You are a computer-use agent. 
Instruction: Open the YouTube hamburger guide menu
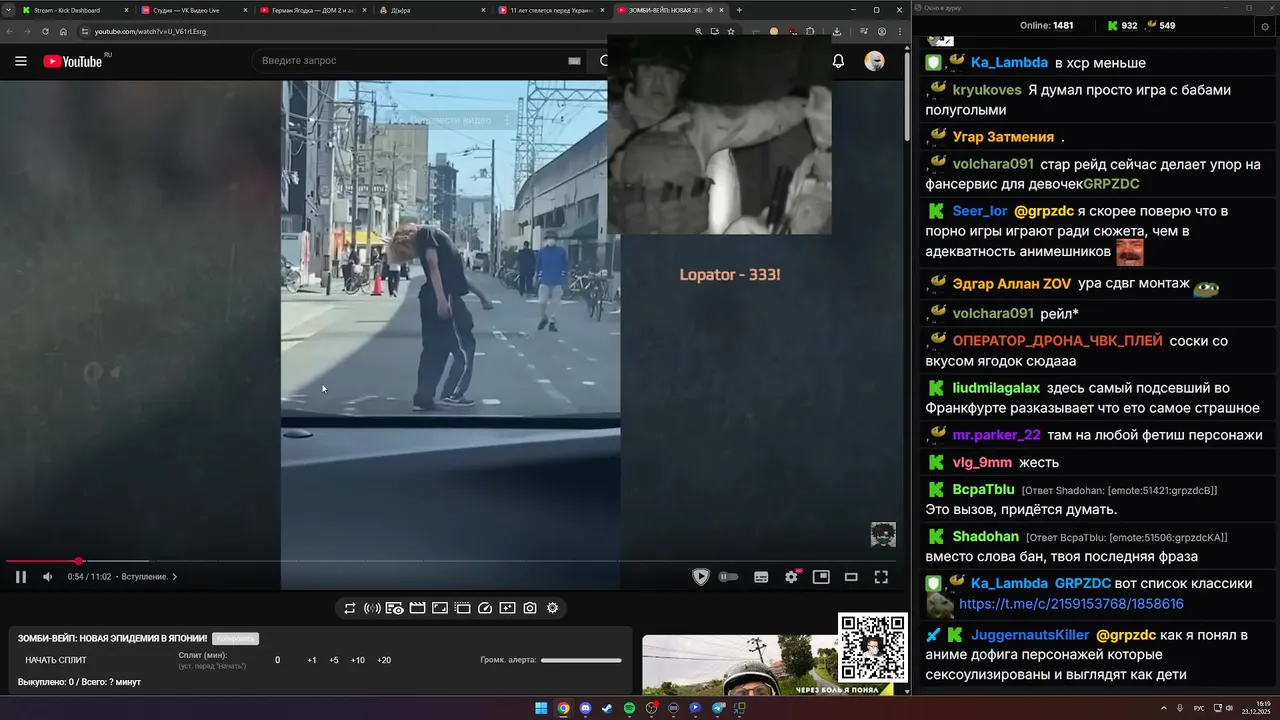tap(21, 61)
